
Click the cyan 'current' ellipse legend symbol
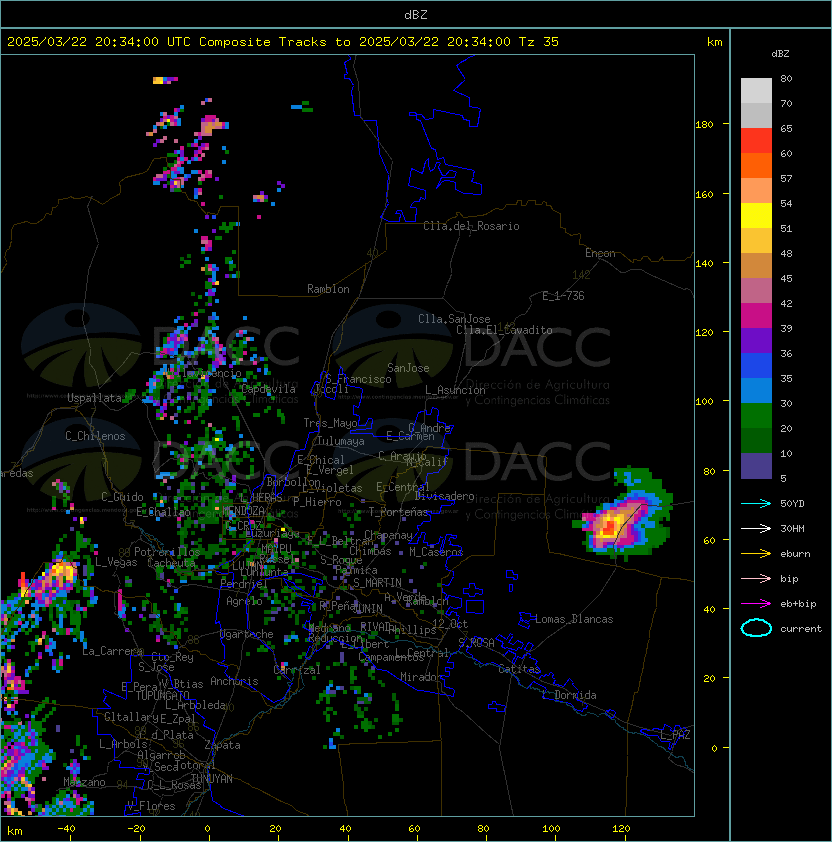(x=756, y=628)
